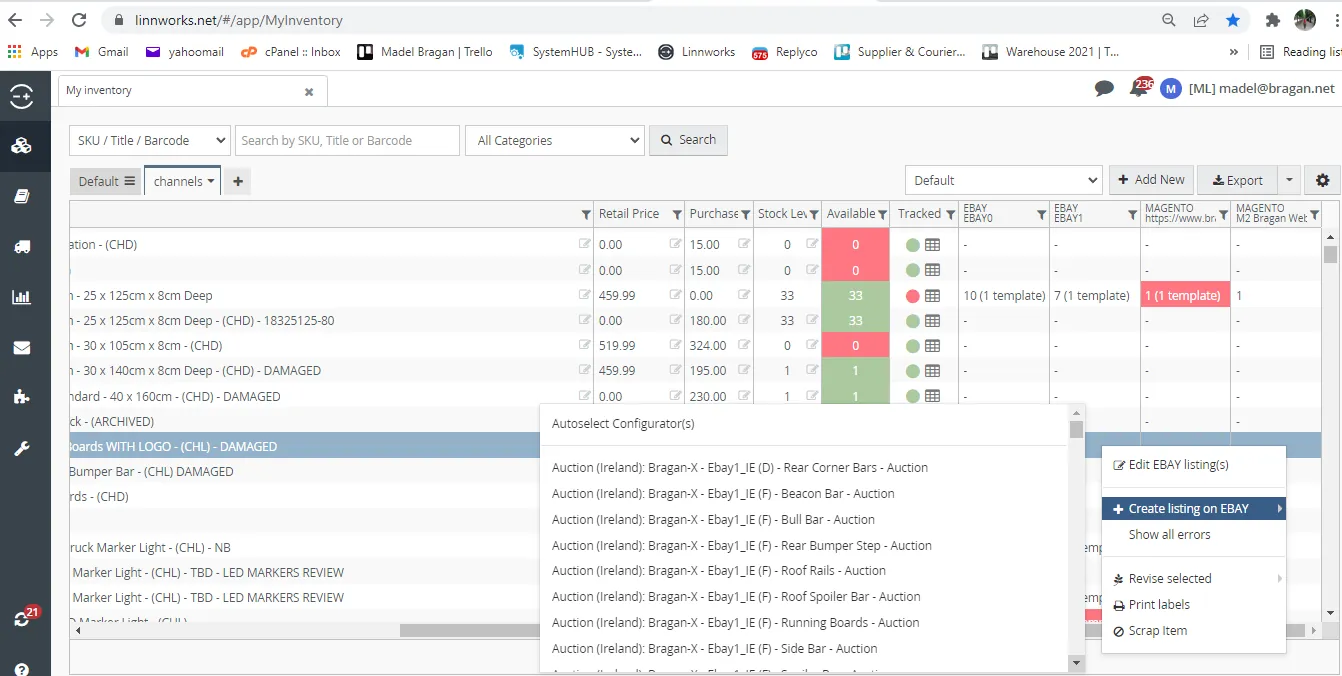
Task: Toggle tracked indicator in the 180.00 purchase row
Action: [x=912, y=321]
